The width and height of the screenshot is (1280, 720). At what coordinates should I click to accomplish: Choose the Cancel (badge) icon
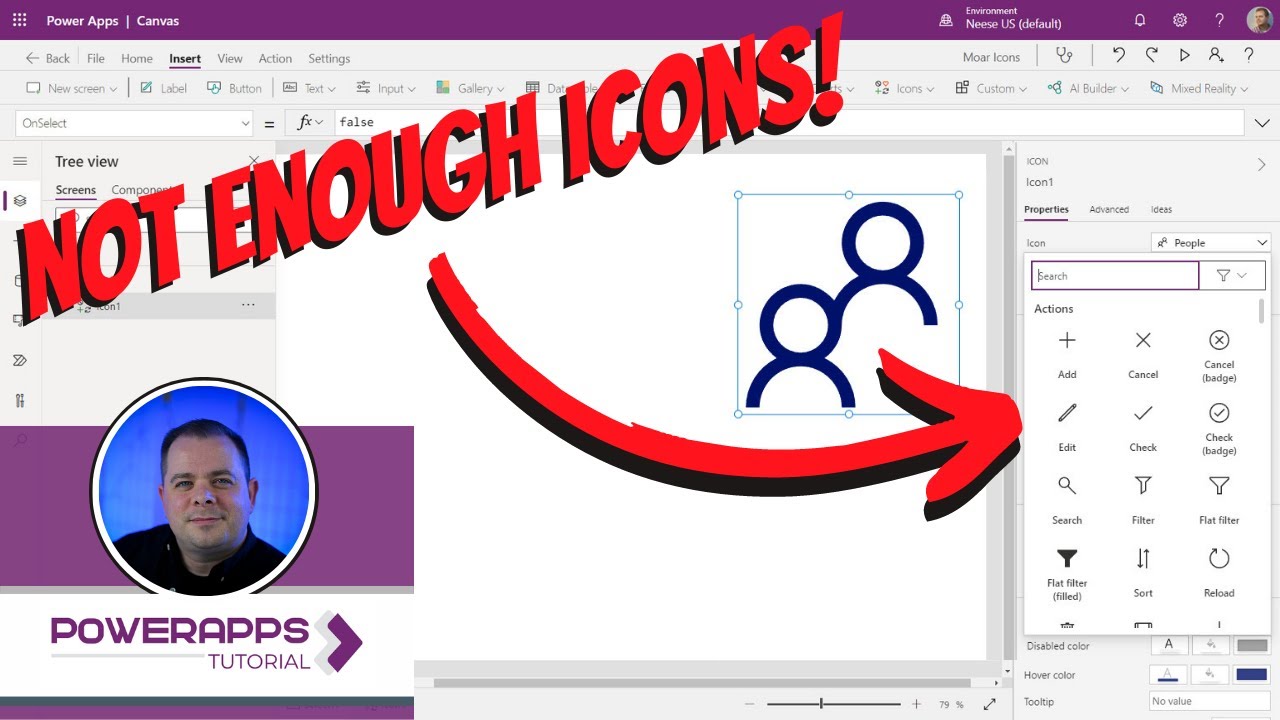[x=1219, y=356]
